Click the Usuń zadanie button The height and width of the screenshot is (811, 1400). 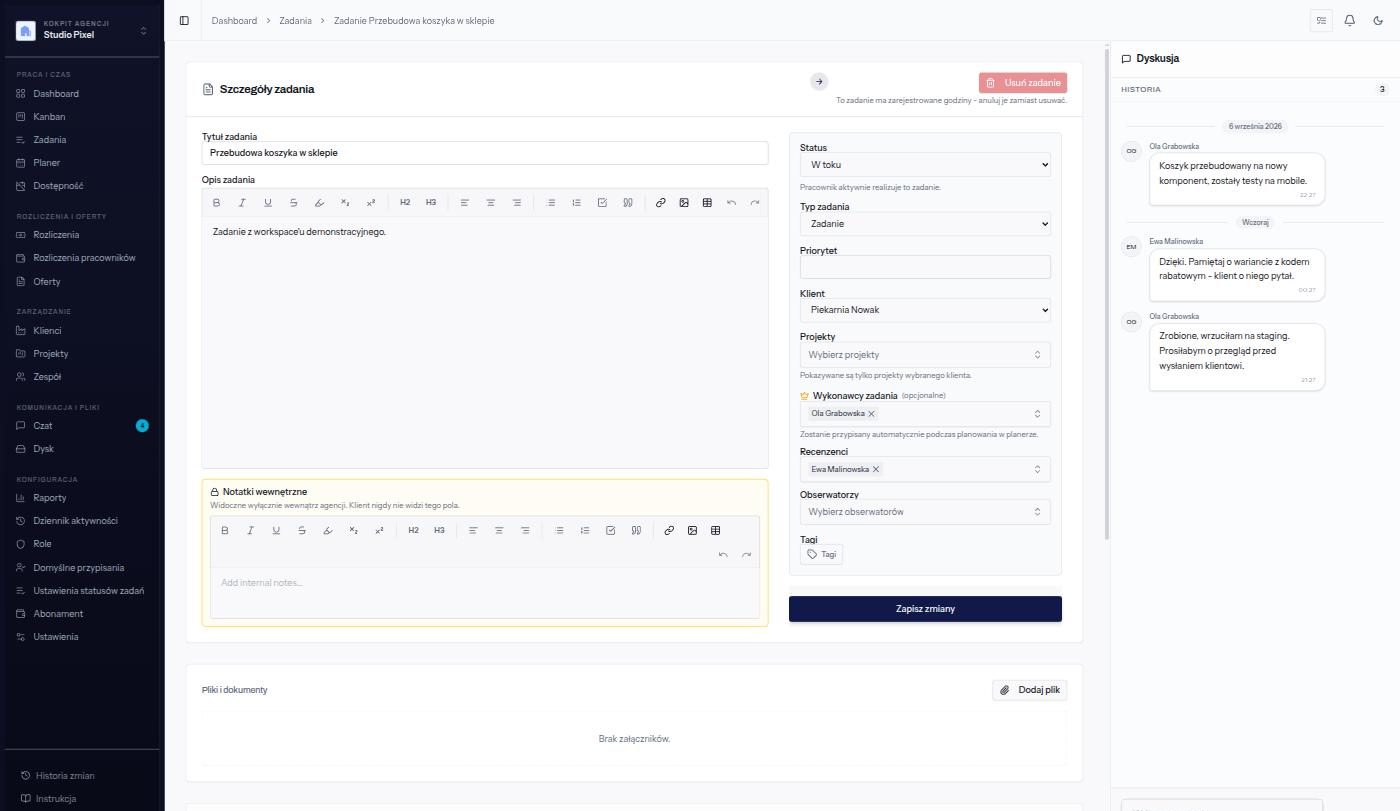(1023, 83)
